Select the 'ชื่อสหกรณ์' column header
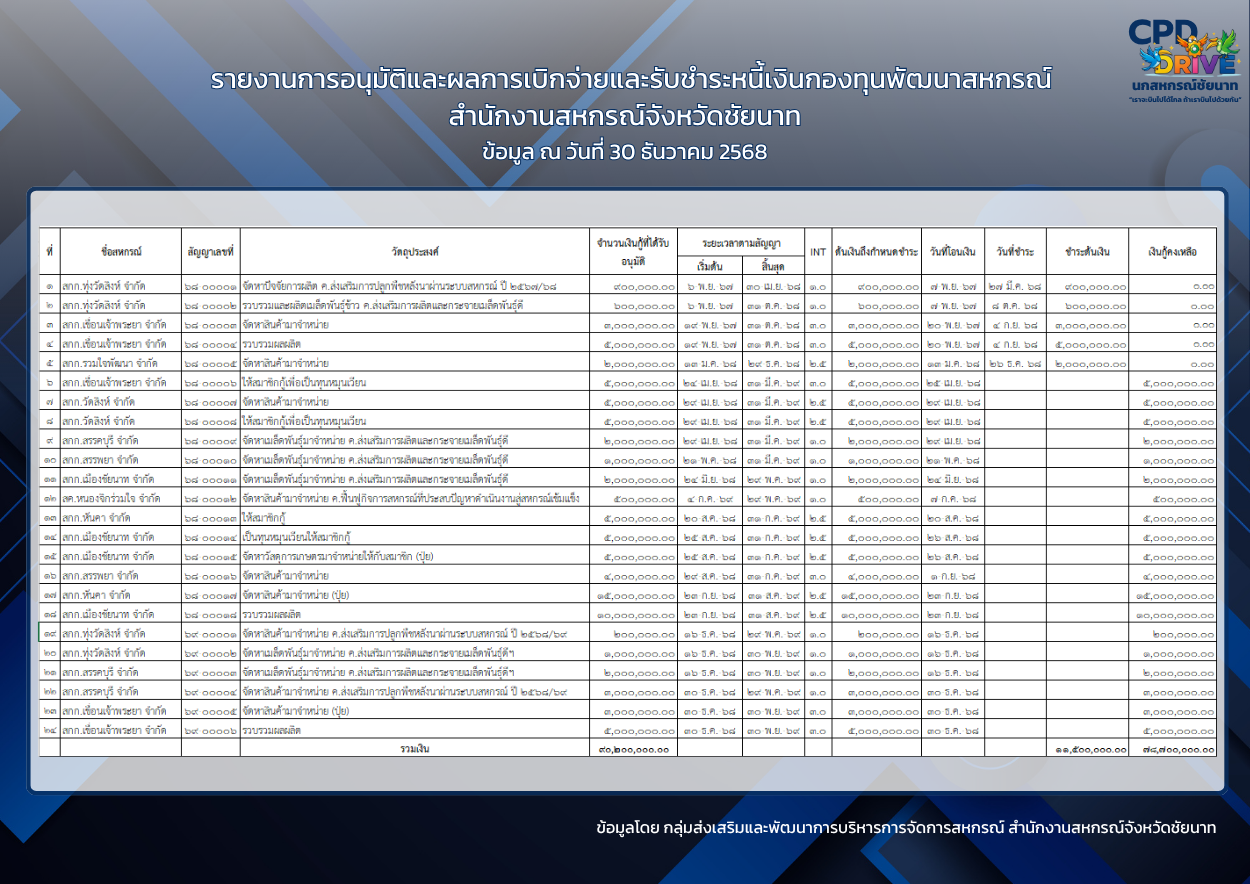This screenshot has width=1250, height=884. [x=121, y=252]
